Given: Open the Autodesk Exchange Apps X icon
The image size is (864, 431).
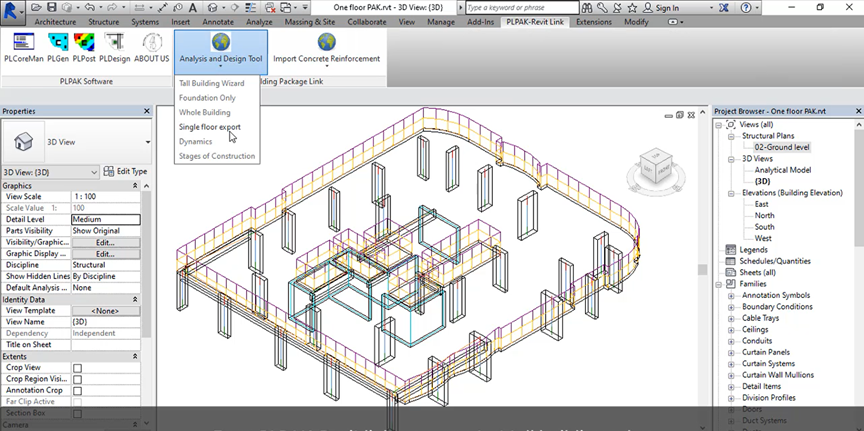Looking at the screenshot, I should 723,8.
